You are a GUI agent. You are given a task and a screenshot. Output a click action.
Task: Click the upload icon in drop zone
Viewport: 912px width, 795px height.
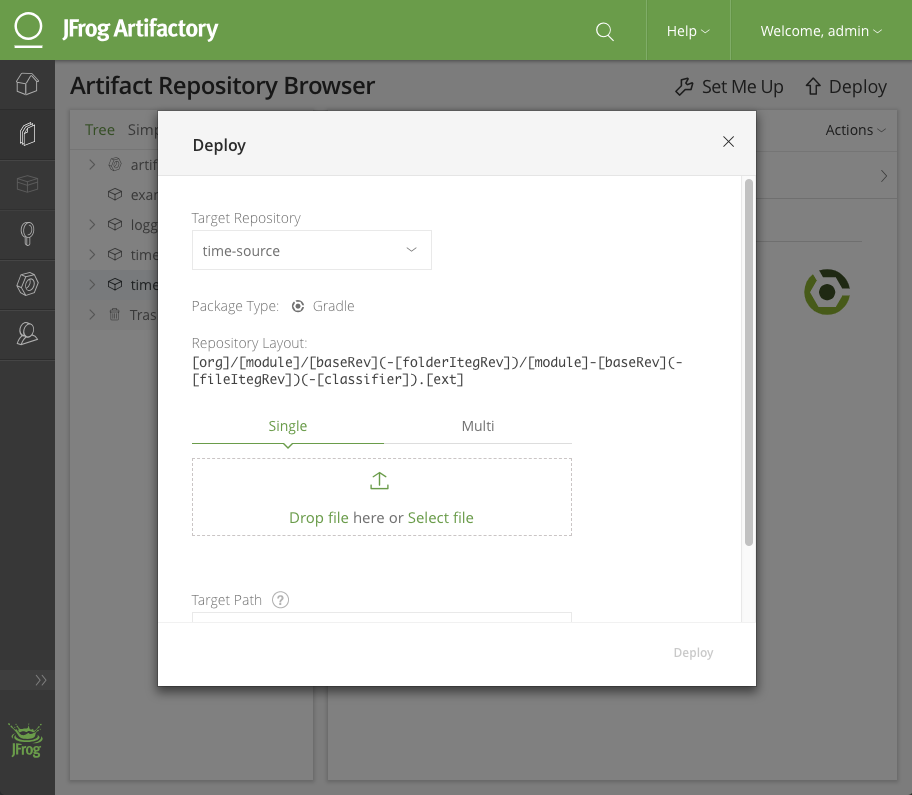click(x=379, y=481)
